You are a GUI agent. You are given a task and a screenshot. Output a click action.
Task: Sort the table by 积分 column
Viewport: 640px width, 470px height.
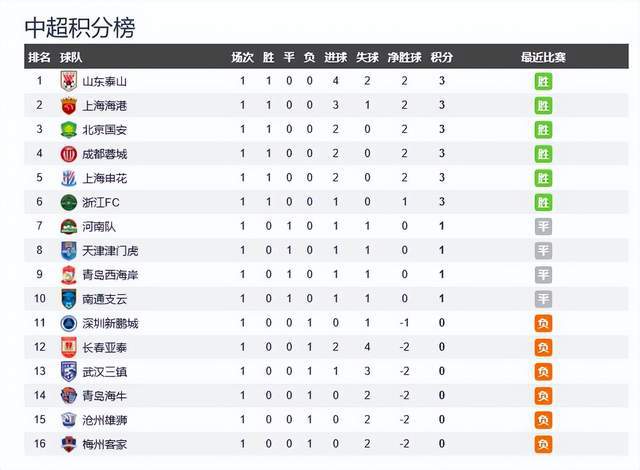click(441, 57)
